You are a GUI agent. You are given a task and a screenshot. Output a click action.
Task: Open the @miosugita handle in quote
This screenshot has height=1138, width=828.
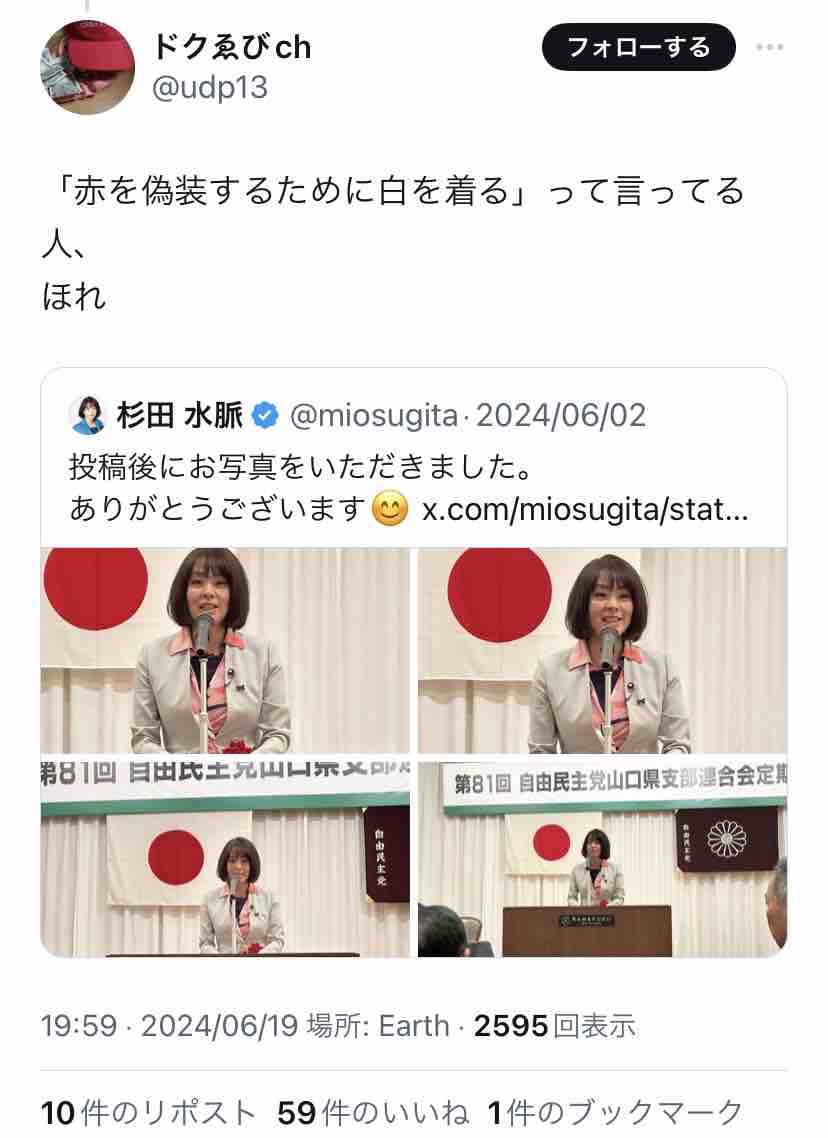pos(373,415)
